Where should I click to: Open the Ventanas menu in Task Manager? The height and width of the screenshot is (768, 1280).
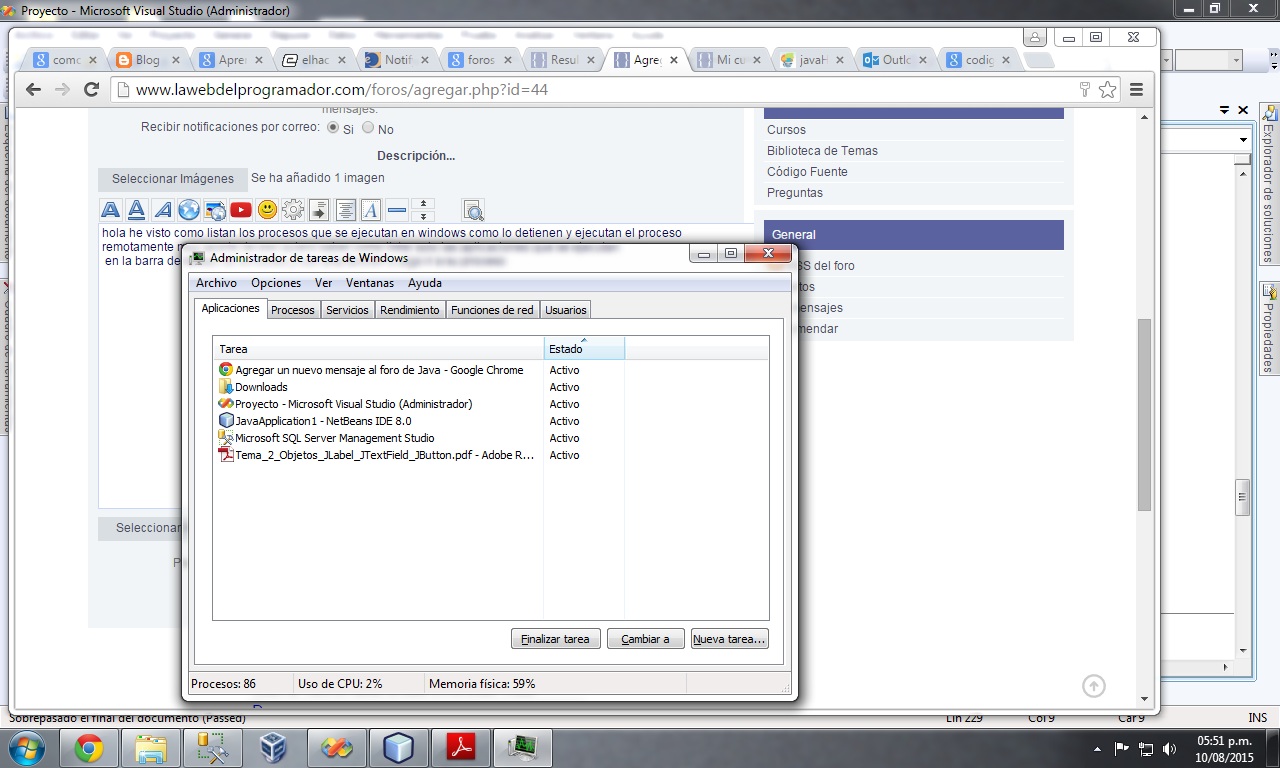[370, 283]
